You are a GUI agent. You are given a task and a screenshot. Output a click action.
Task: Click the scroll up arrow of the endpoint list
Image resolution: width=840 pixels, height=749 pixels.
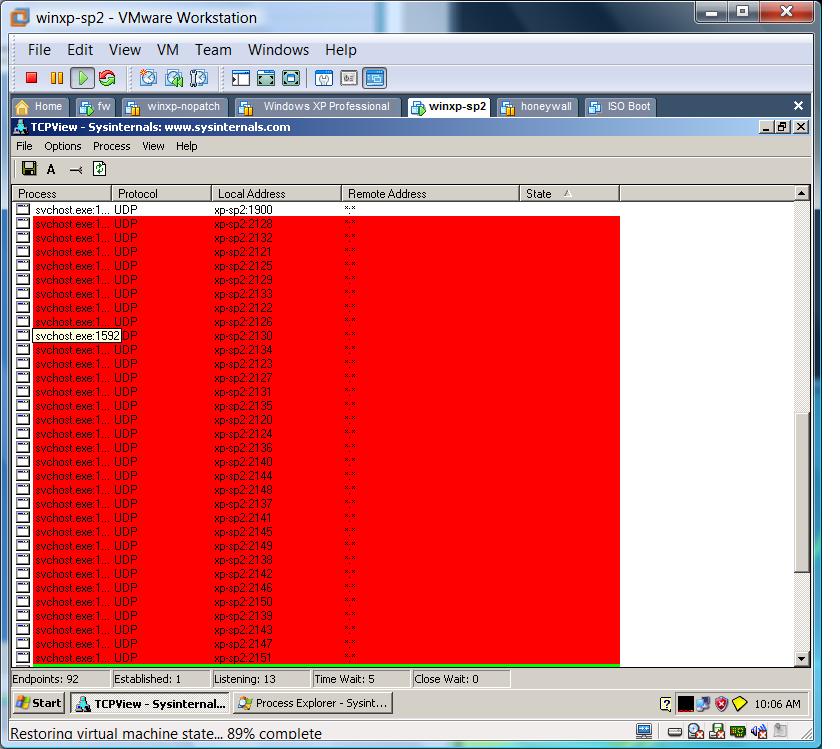(x=801, y=193)
